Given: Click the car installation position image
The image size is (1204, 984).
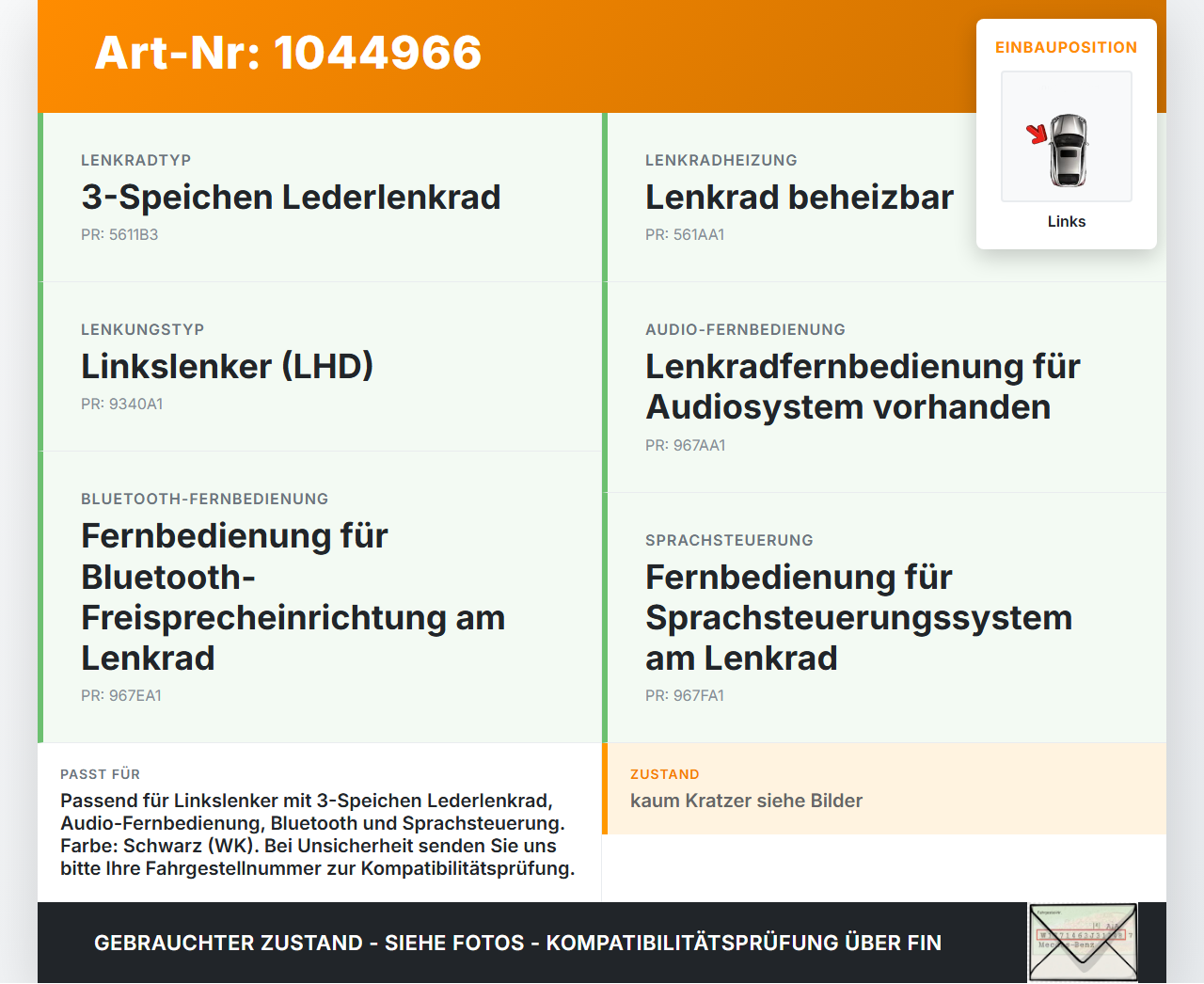Looking at the screenshot, I should click(1067, 136).
